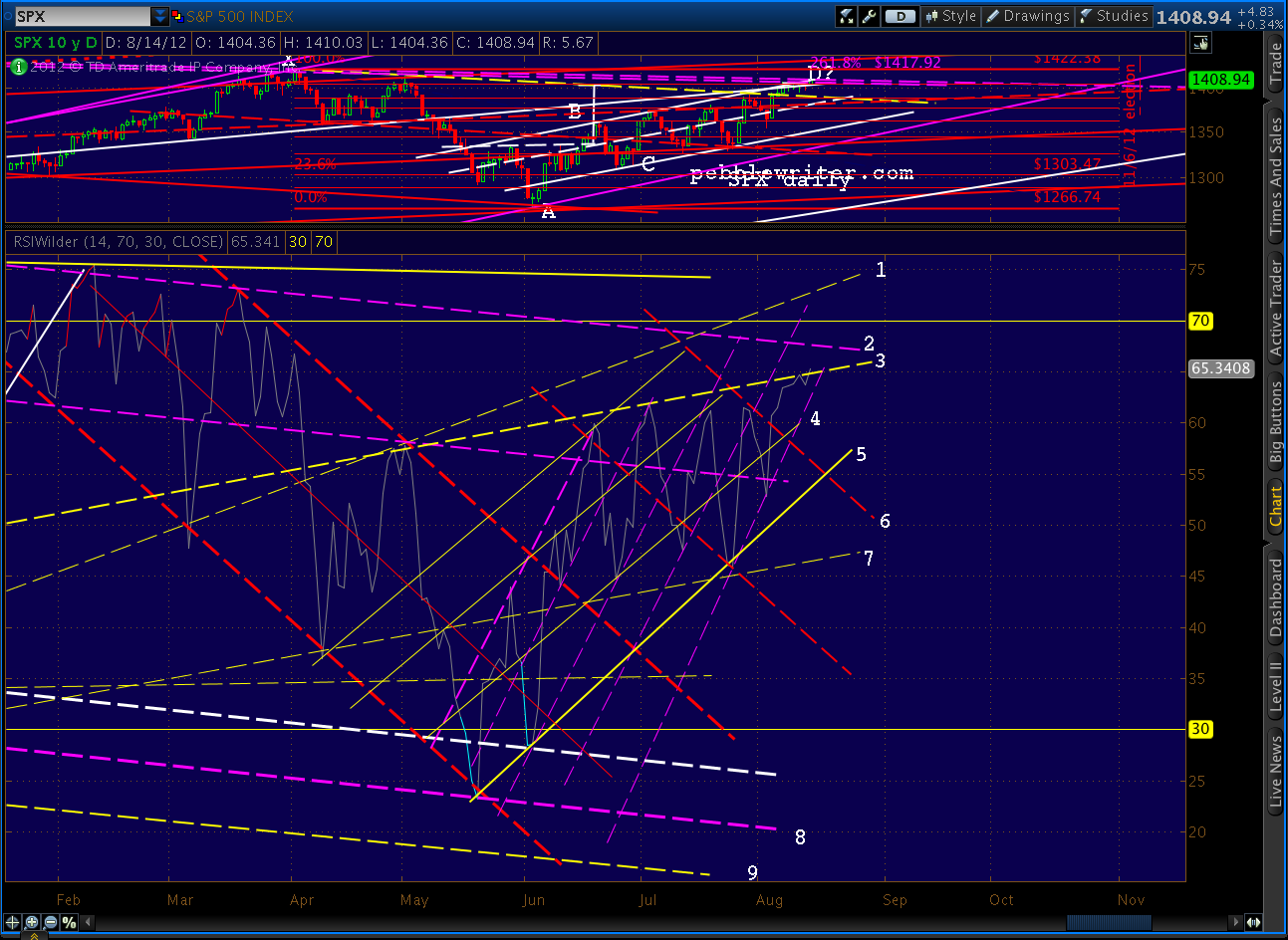The height and width of the screenshot is (940, 1288).
Task: Click into the SPX symbol input field
Action: click(x=82, y=16)
